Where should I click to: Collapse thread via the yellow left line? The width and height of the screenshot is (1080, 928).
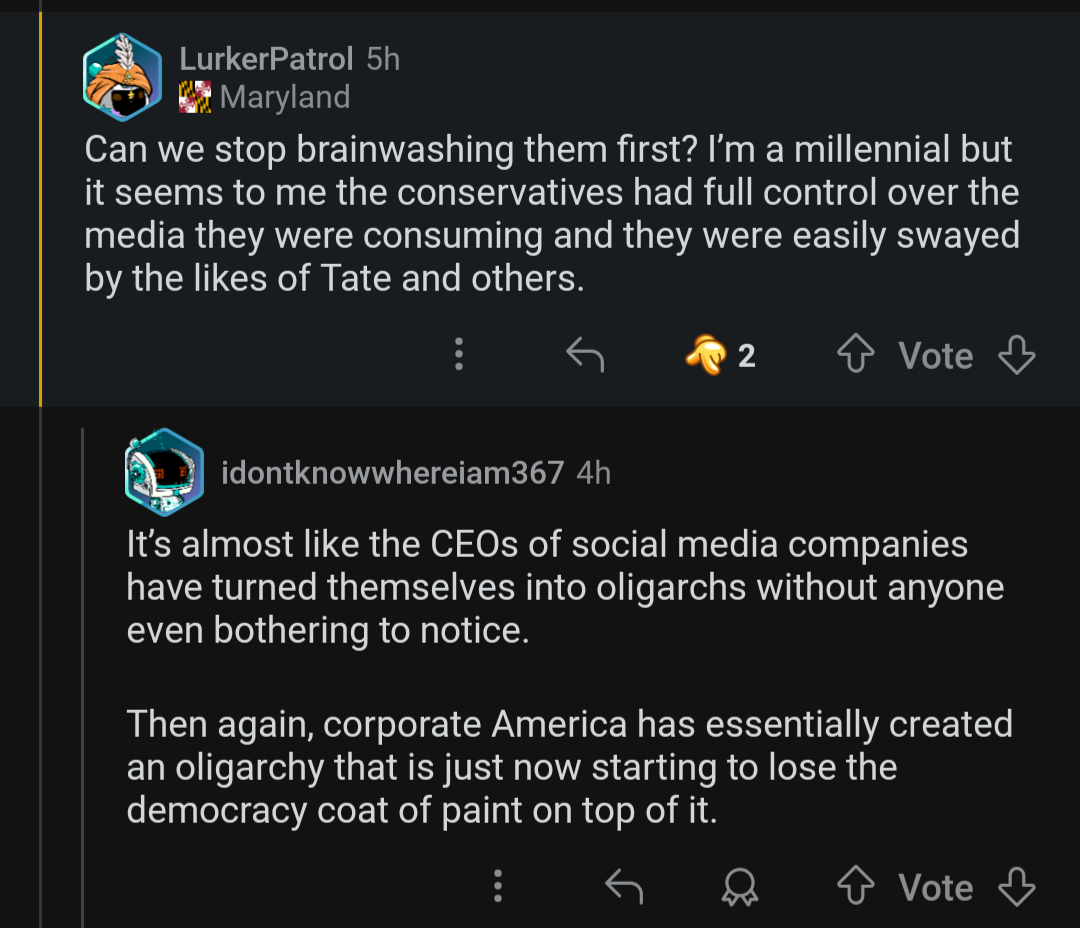[40, 200]
